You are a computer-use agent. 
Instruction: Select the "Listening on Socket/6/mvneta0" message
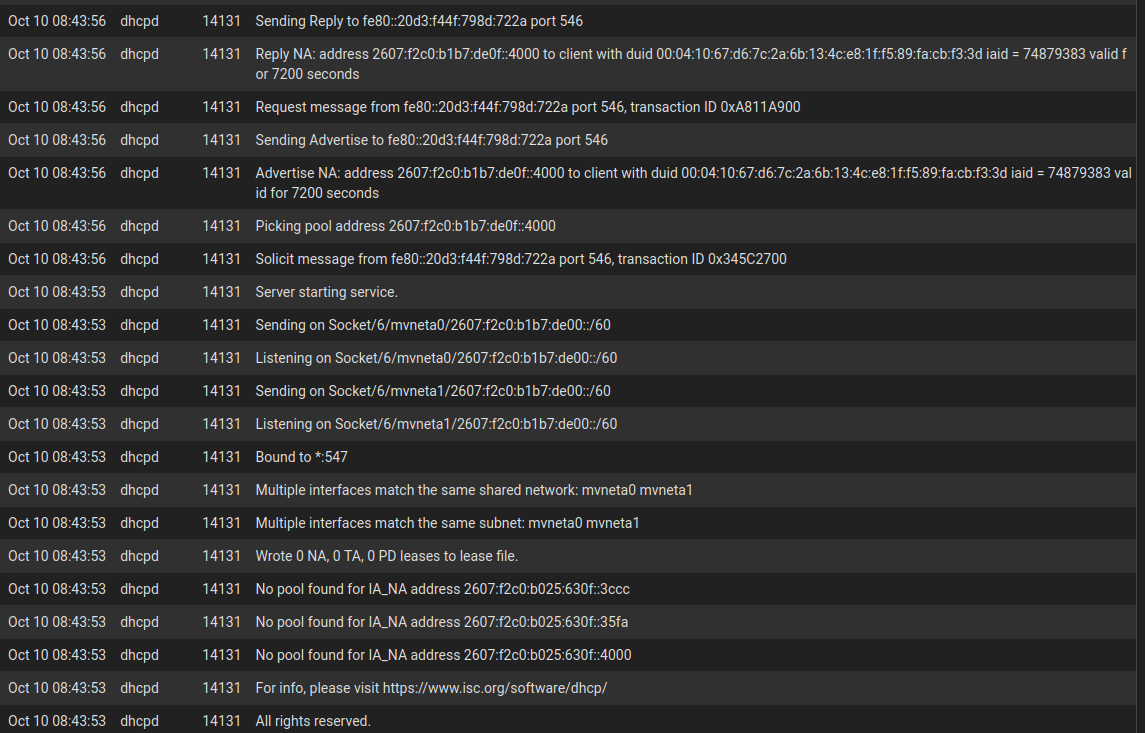click(x=436, y=358)
